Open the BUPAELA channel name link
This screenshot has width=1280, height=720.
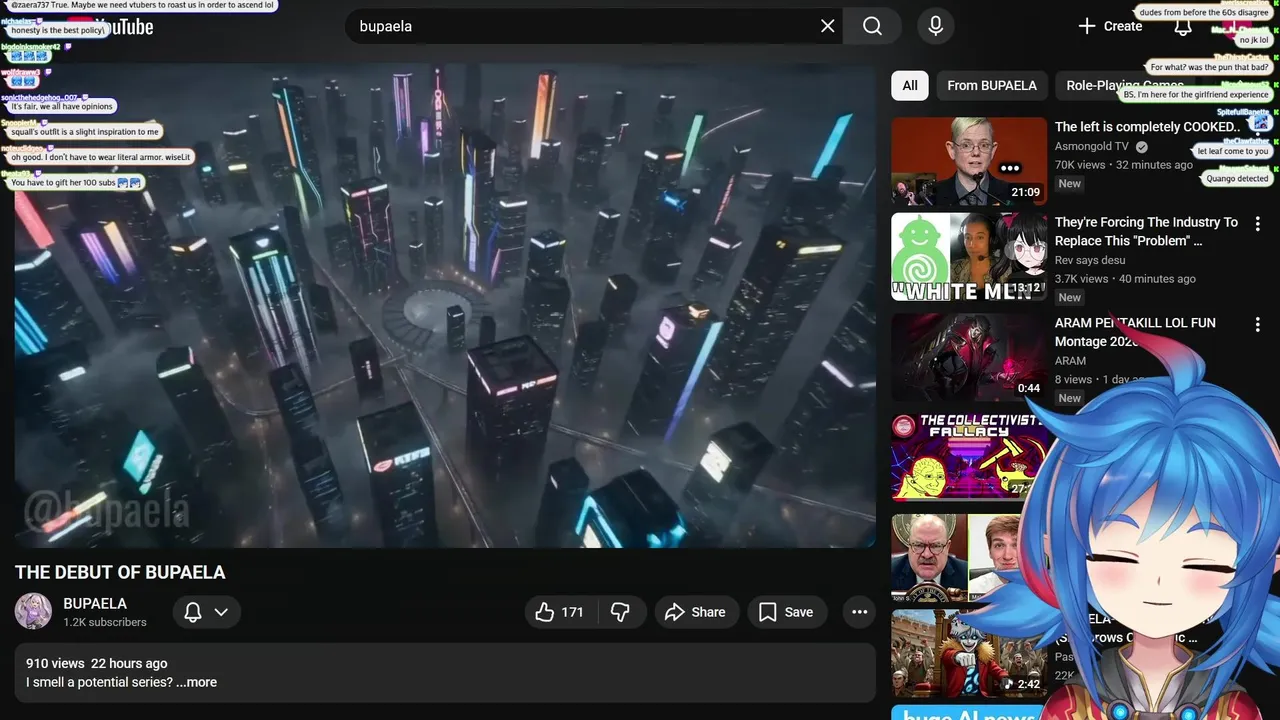coord(95,603)
